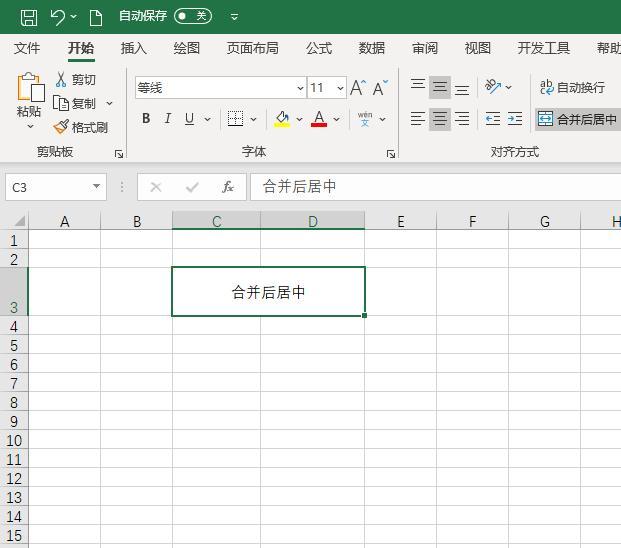Click the Save icon in title bar
This screenshot has height=548, width=621.
[29, 16]
